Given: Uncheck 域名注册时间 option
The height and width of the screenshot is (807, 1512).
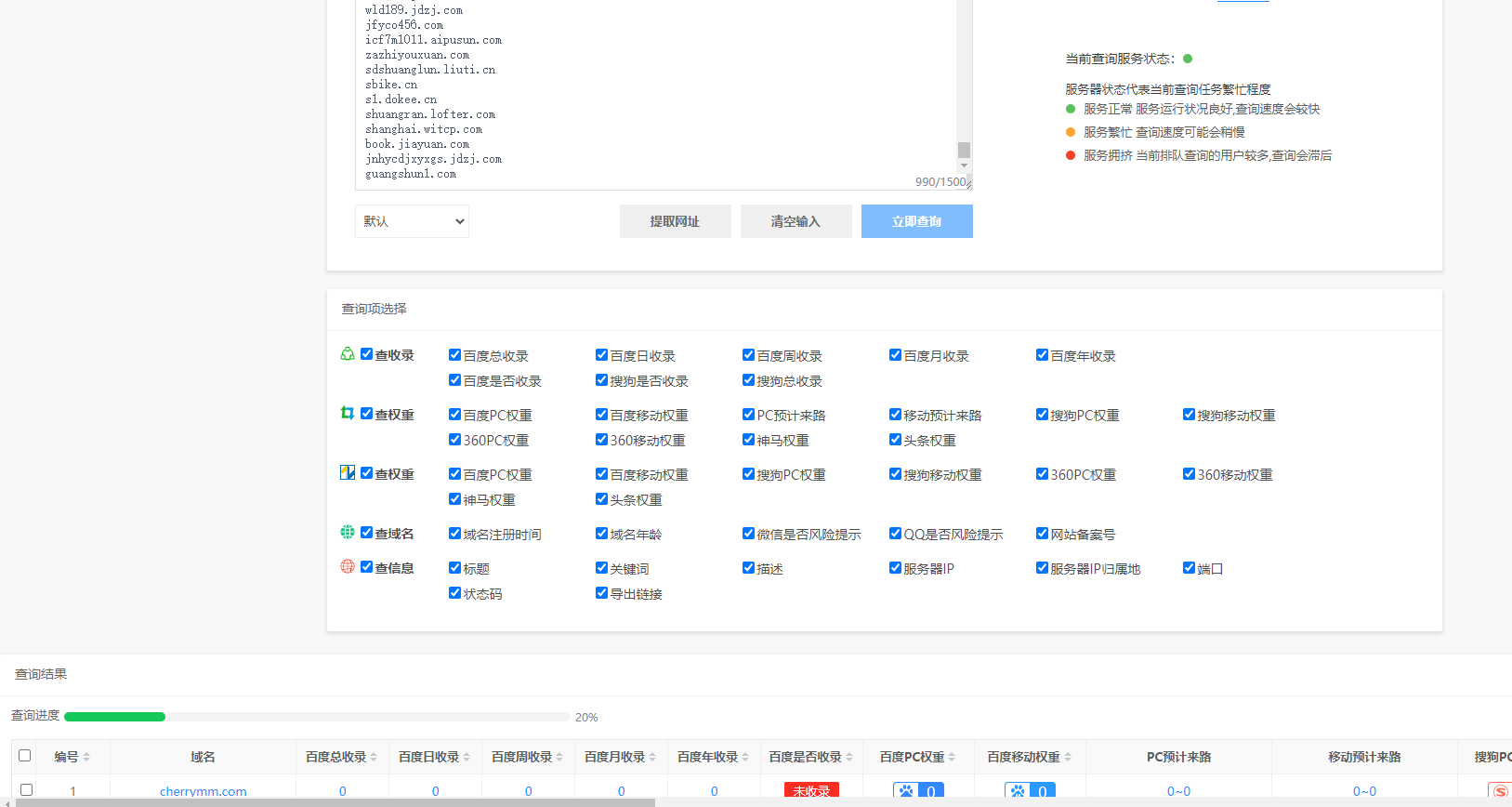Looking at the screenshot, I should click(455, 534).
